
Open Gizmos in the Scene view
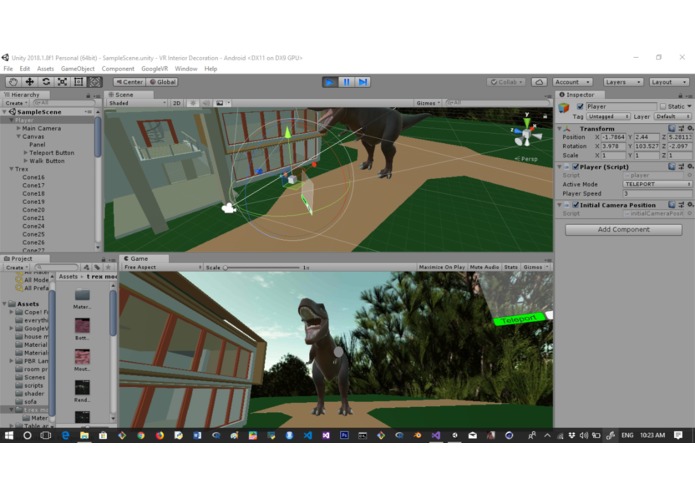click(x=428, y=103)
